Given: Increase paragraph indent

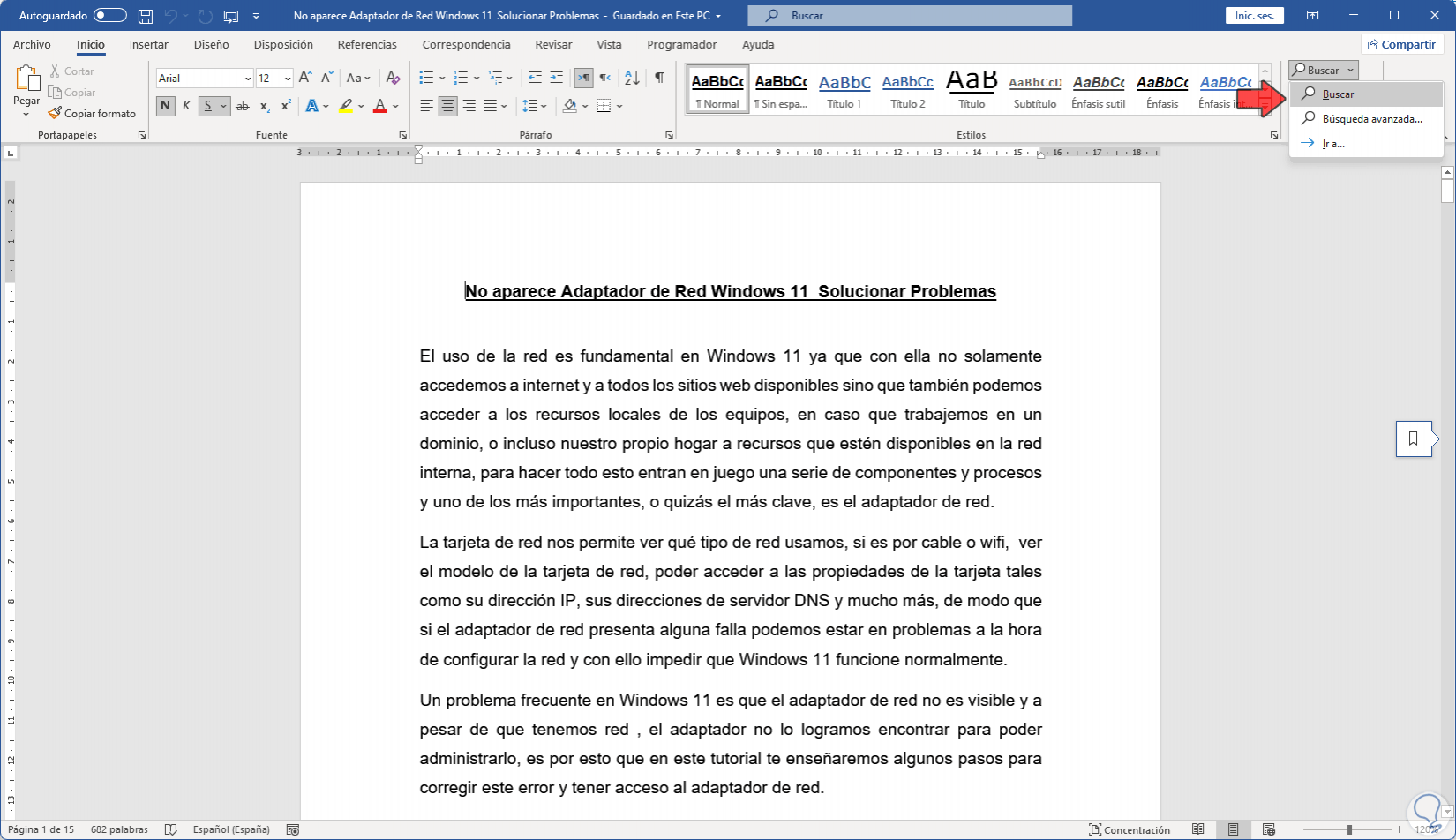Looking at the screenshot, I should click(x=556, y=78).
